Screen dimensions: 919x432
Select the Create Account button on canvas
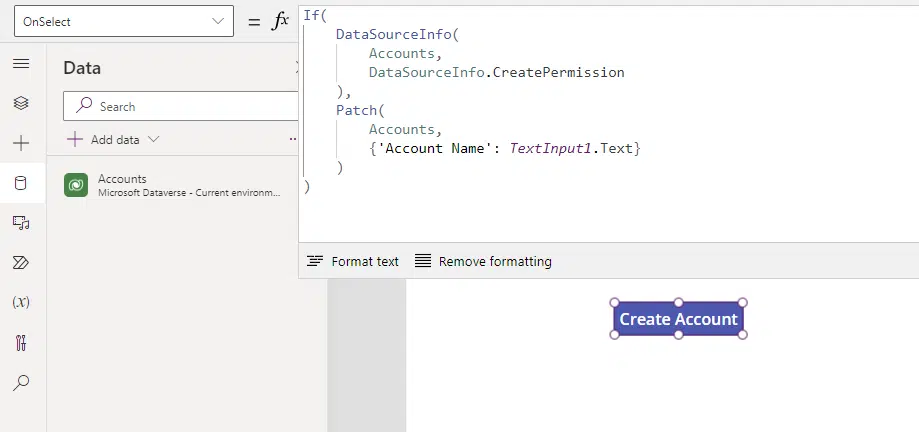pos(678,319)
